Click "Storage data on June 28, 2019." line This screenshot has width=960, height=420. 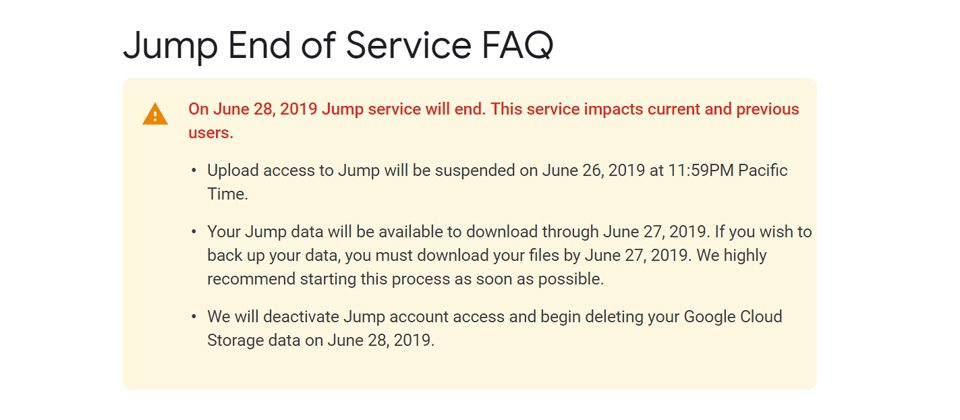(x=322, y=340)
